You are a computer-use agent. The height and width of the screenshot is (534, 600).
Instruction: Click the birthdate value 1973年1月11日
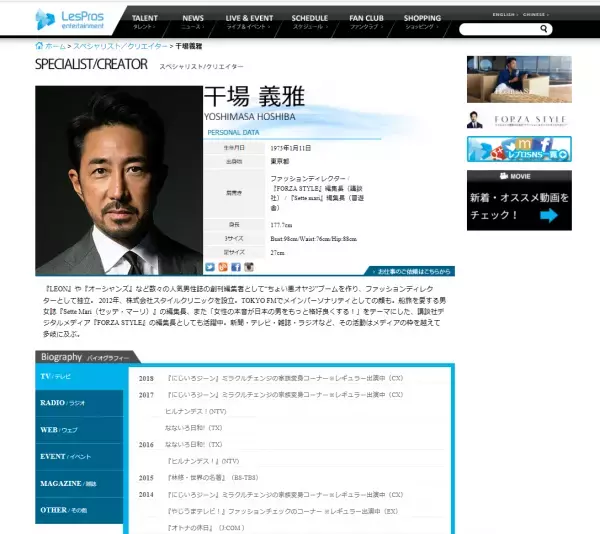click(x=291, y=148)
